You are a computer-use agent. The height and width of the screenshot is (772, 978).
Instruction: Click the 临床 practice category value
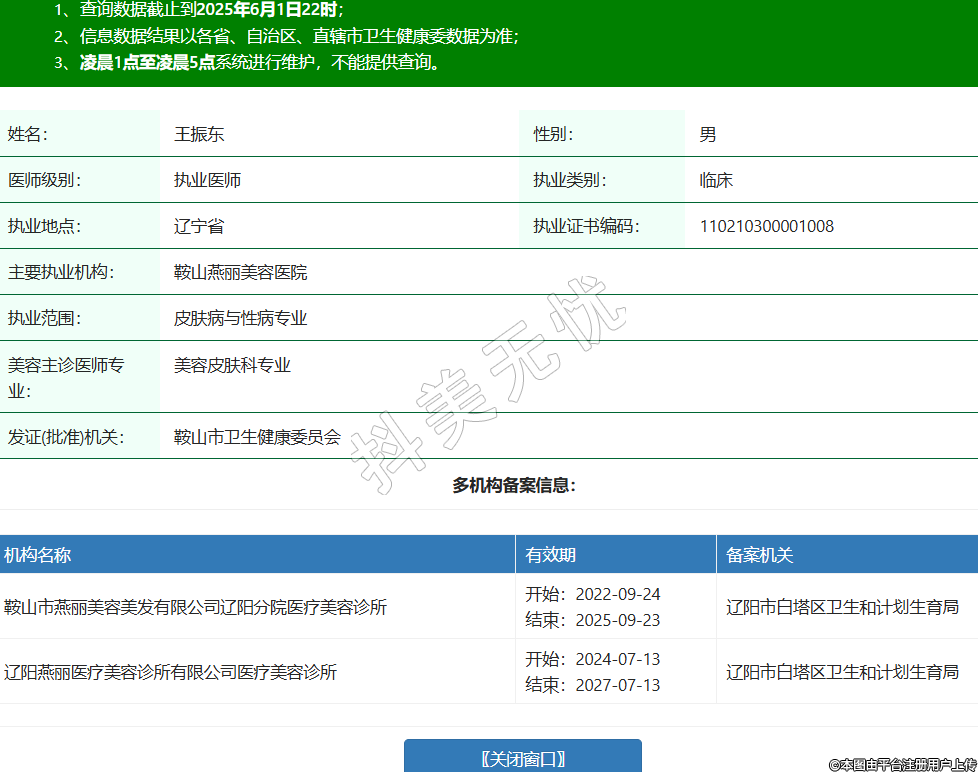716,180
